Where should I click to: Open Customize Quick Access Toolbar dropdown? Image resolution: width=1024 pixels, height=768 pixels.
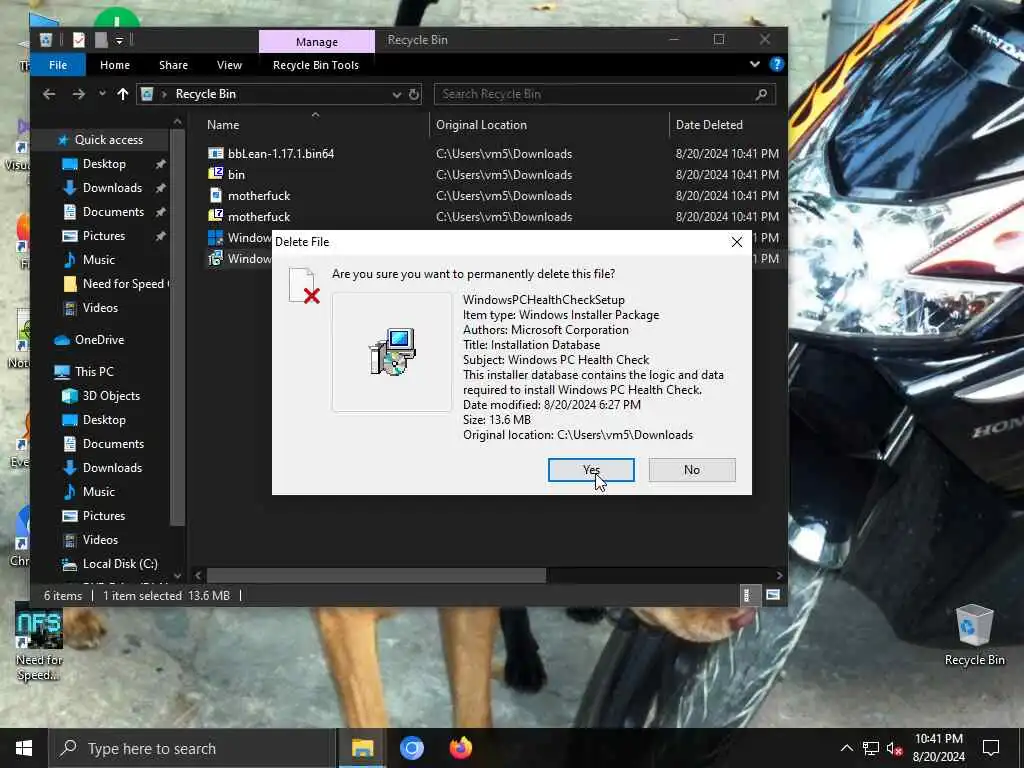(x=120, y=40)
